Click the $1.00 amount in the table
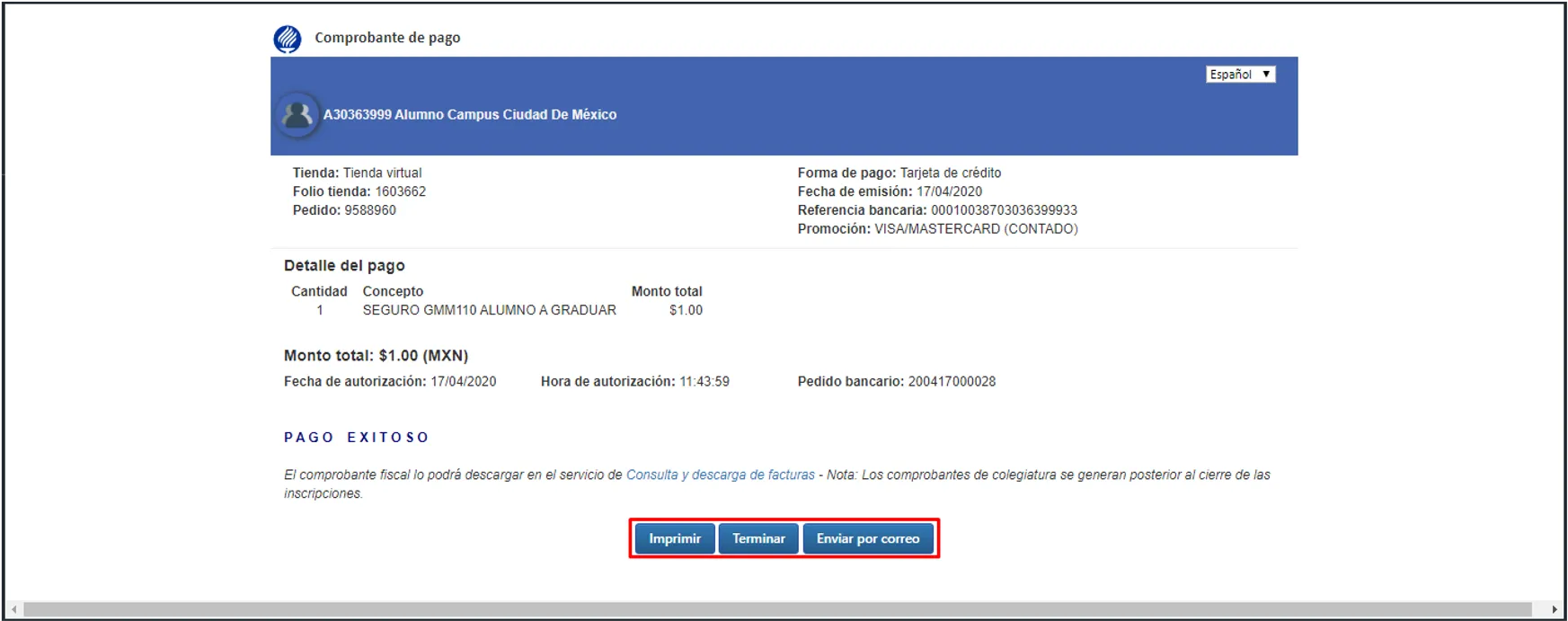This screenshot has height=621, width=1568. coord(686,310)
